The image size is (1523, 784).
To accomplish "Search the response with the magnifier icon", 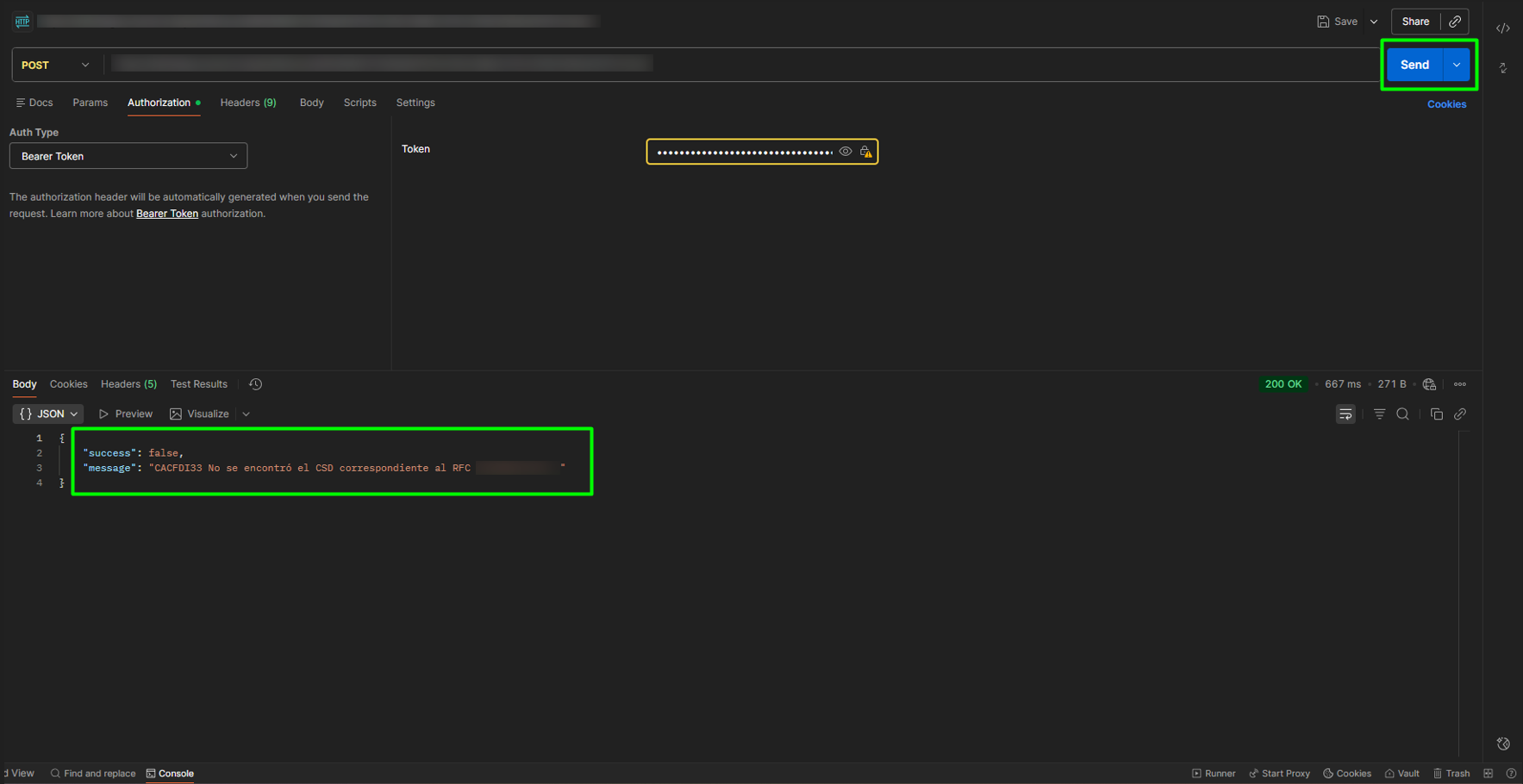I will coord(1402,414).
